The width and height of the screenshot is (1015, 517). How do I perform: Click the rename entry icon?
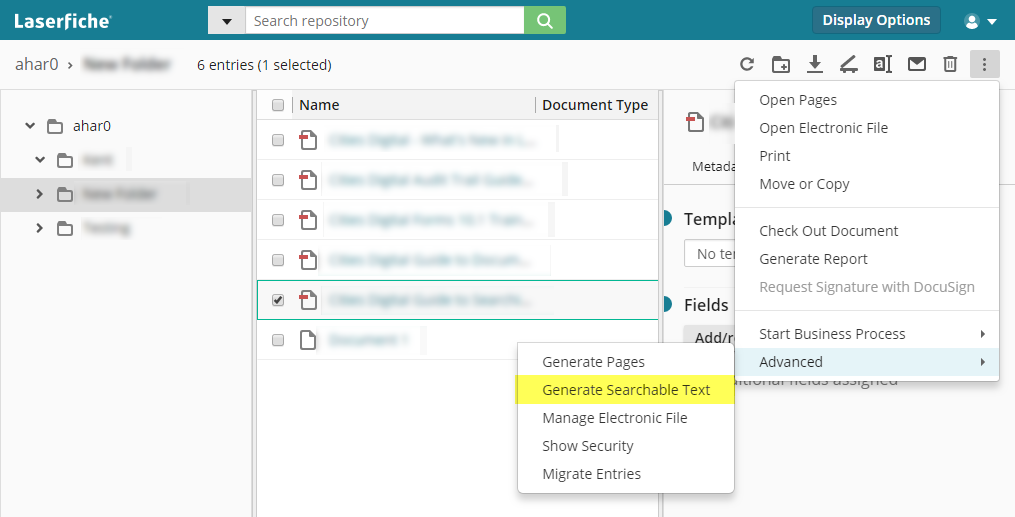point(882,65)
